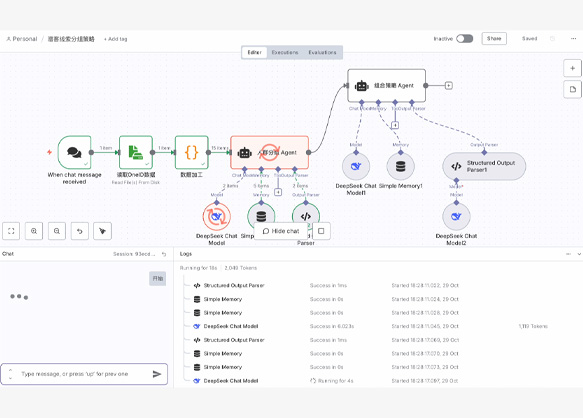Open the green Read File(s) From Disk node
This screenshot has height=418, width=583.
pyautogui.click(x=136, y=152)
